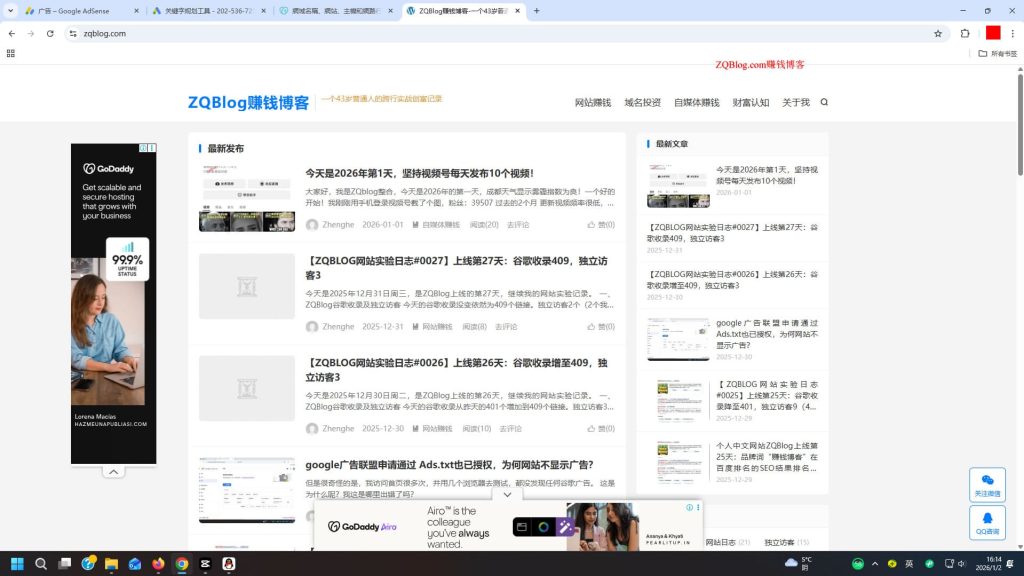Click 去评论 under the 2026年第1天 post
Image resolution: width=1024 pixels, height=576 pixels.
coord(518,225)
